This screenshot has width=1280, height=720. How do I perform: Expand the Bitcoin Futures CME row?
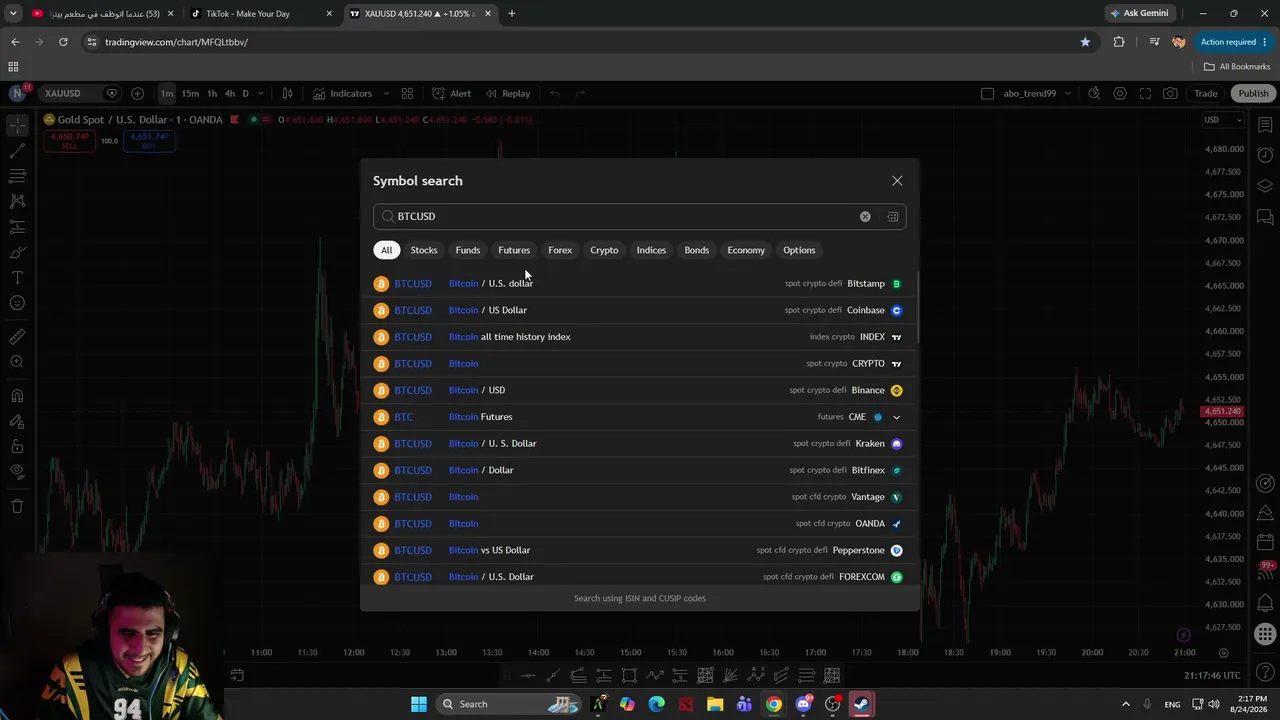896,417
